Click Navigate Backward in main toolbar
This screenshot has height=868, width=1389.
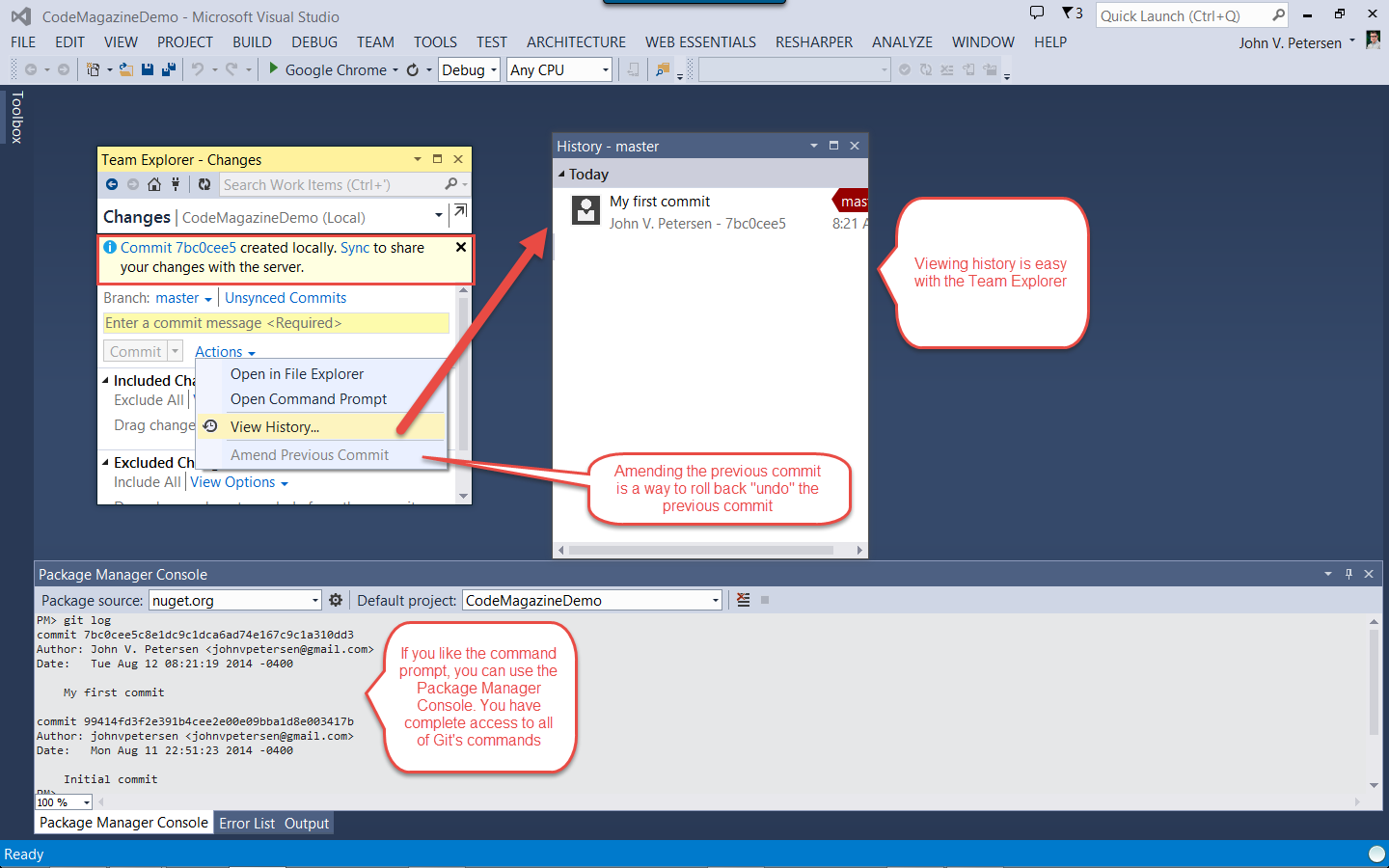tap(31, 69)
